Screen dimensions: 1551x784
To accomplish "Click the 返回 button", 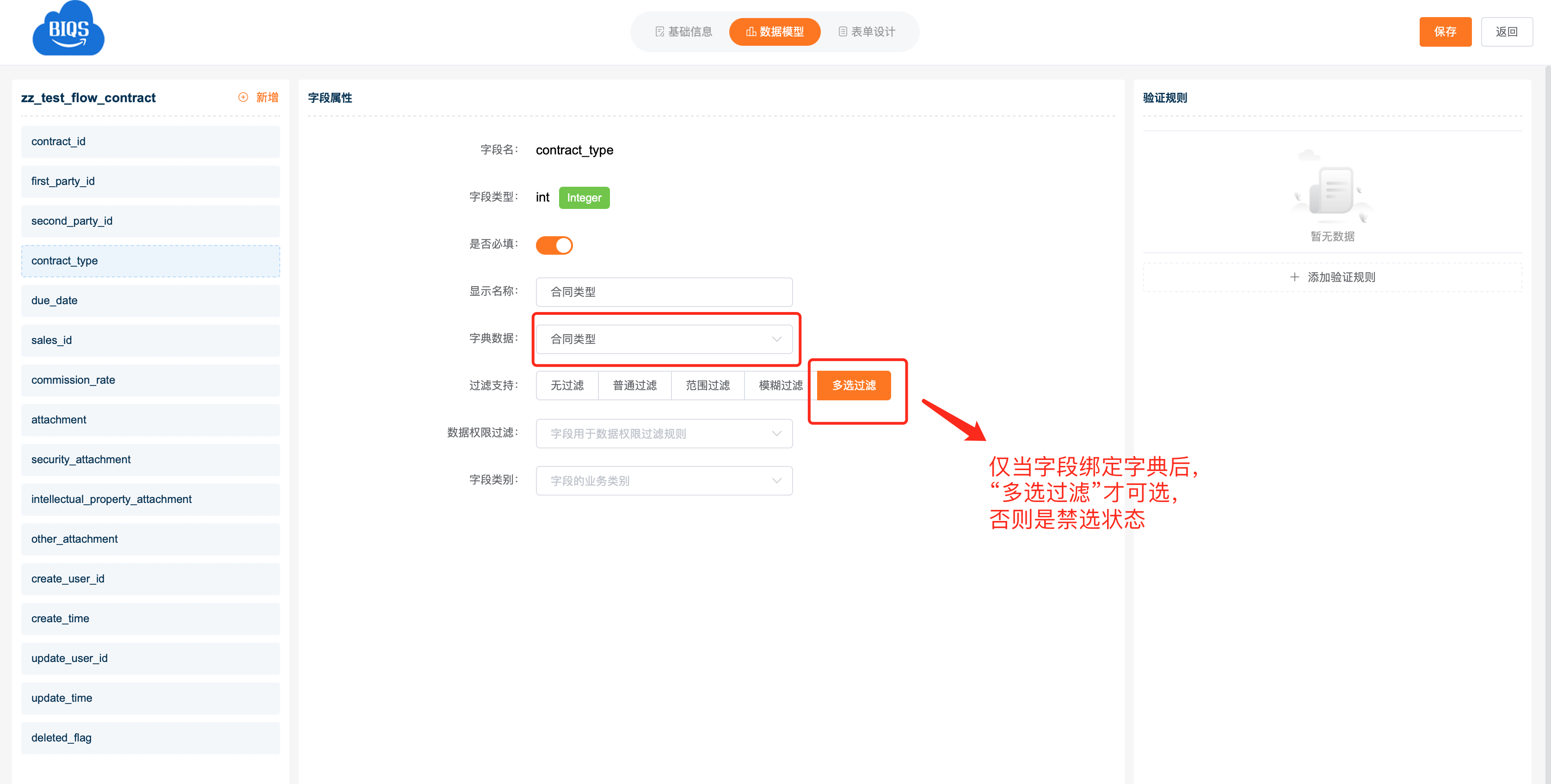I will pyautogui.click(x=1507, y=32).
